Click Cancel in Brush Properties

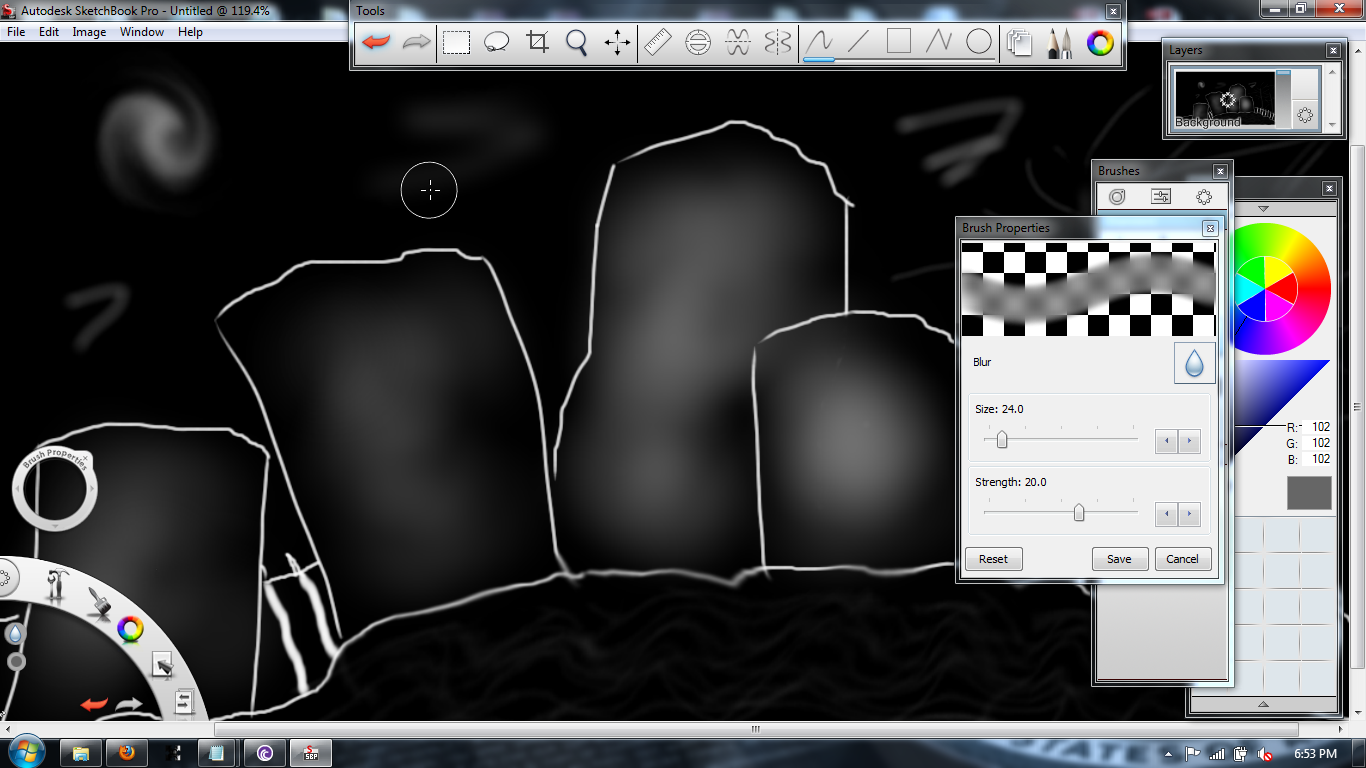coord(1182,559)
